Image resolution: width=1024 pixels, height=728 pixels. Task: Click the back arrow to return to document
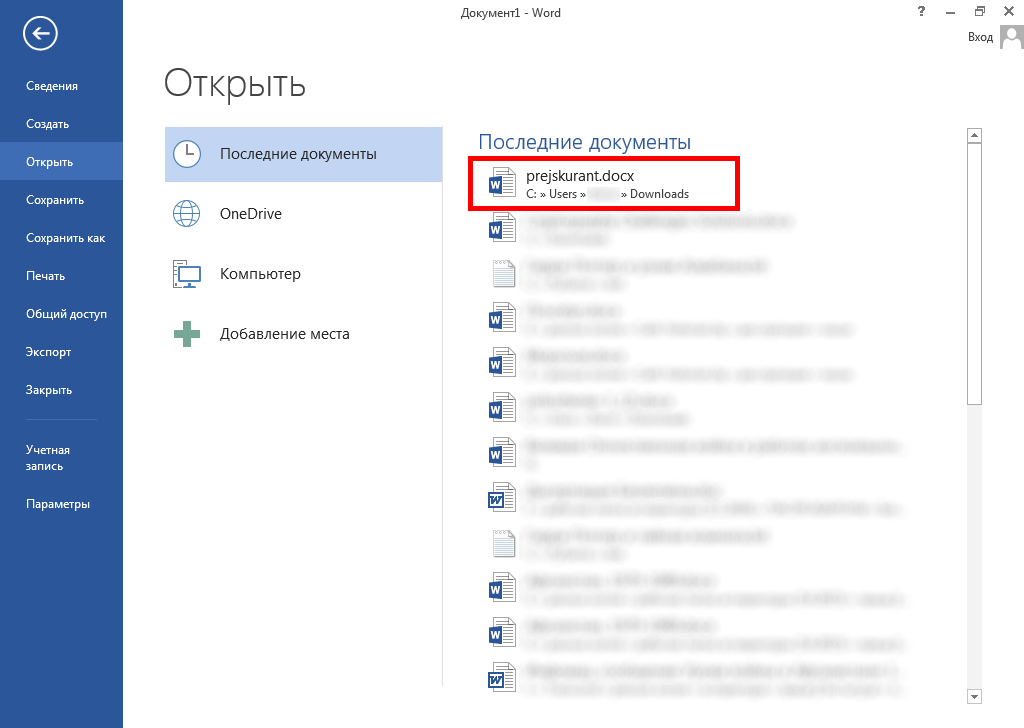(x=41, y=34)
